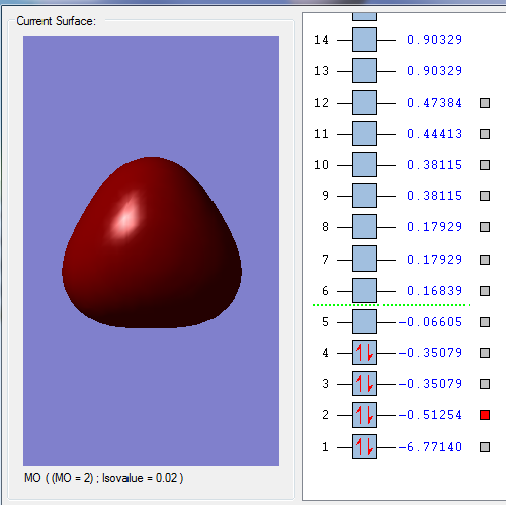Click the occupied orbital box for MO 3

364,384
